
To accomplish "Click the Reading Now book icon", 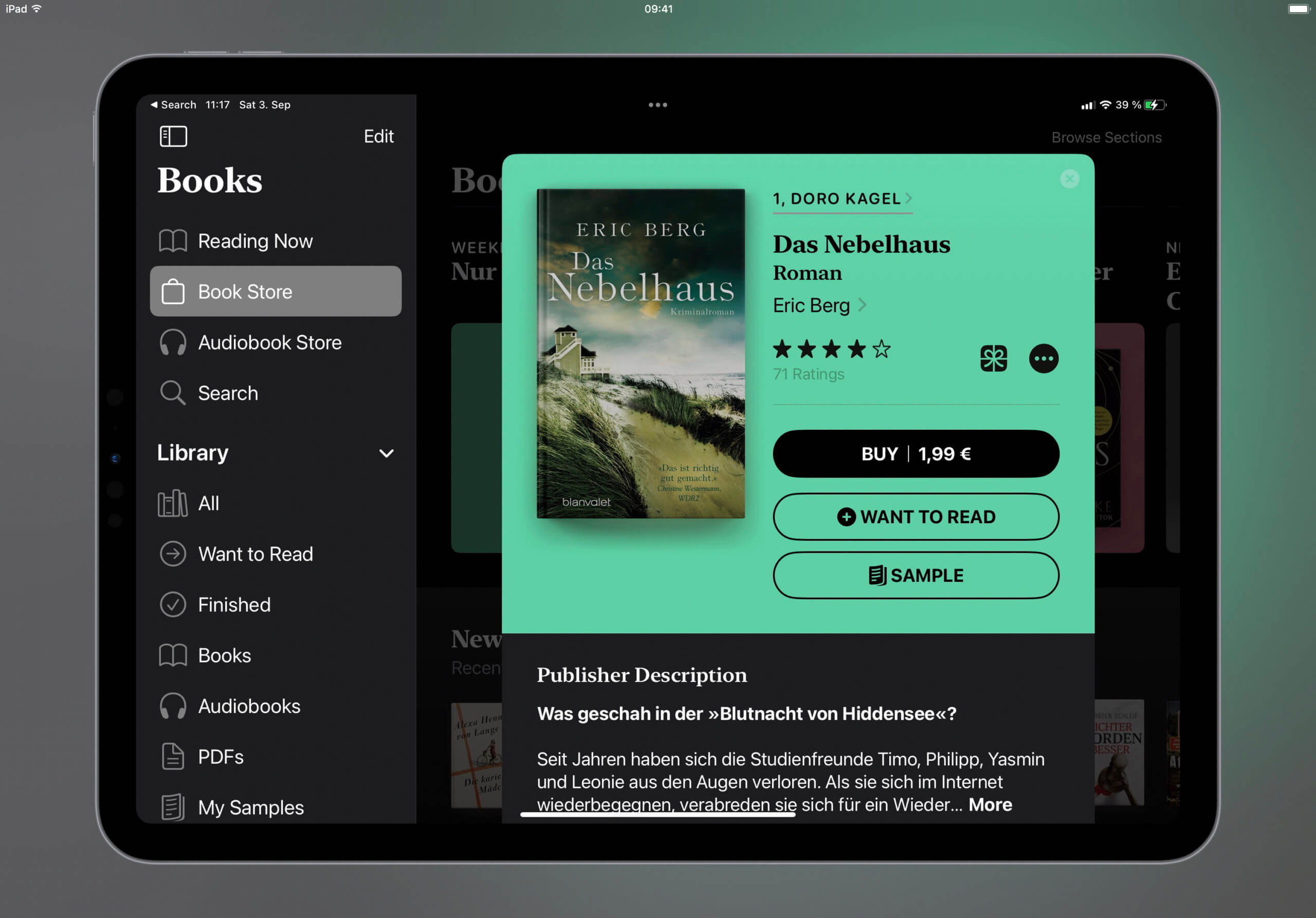I will click(173, 241).
